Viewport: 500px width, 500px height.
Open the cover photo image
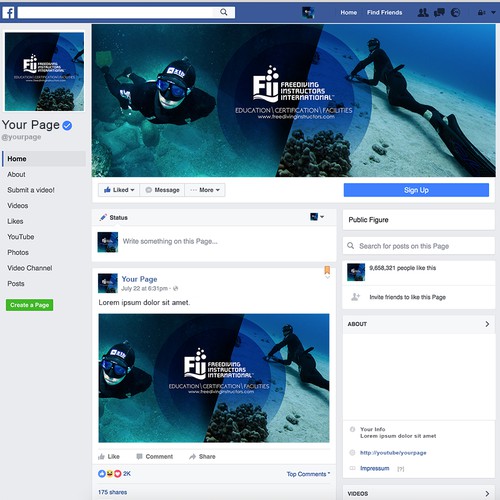[294, 100]
